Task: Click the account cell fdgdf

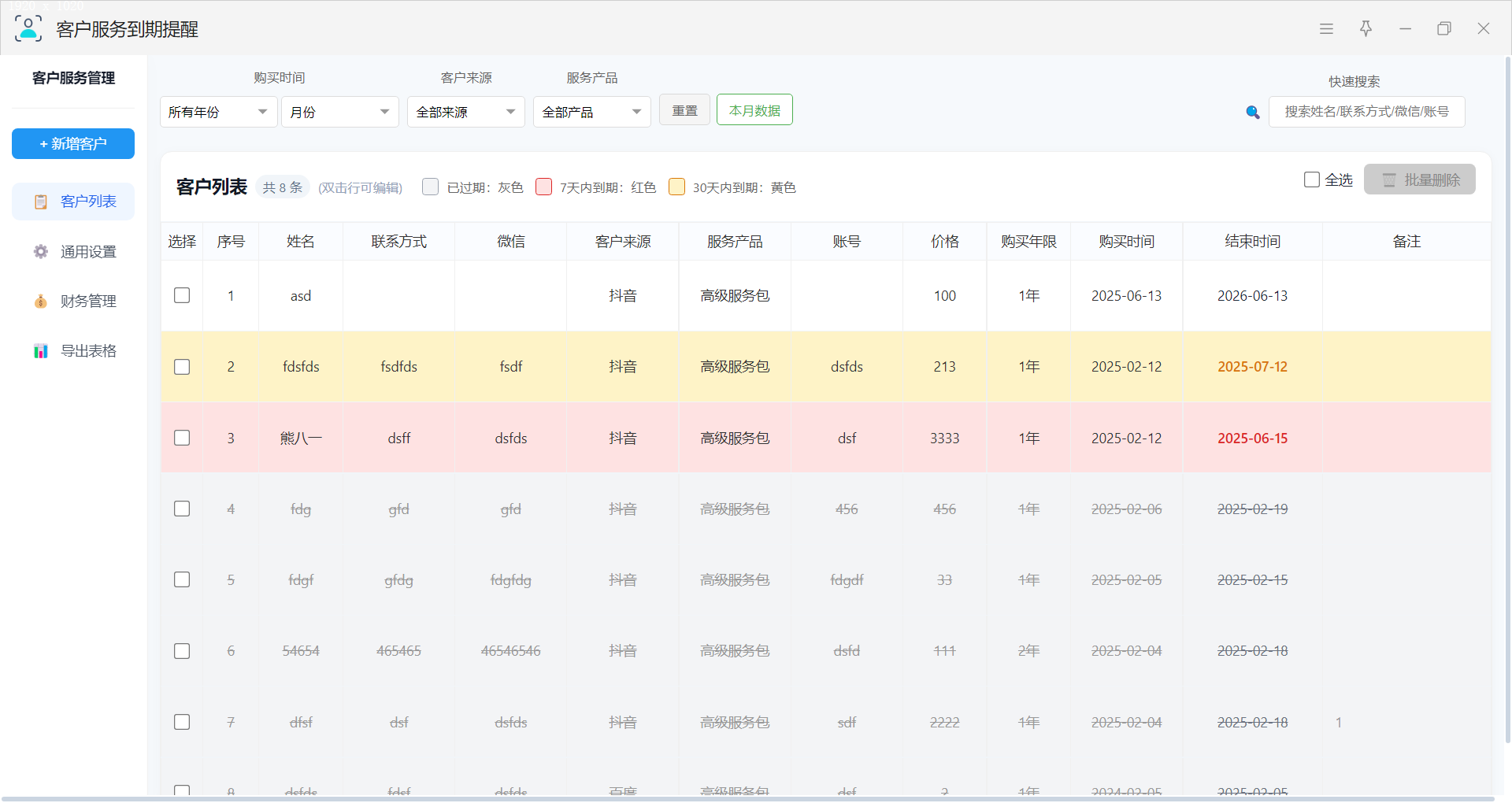Action: tap(847, 580)
